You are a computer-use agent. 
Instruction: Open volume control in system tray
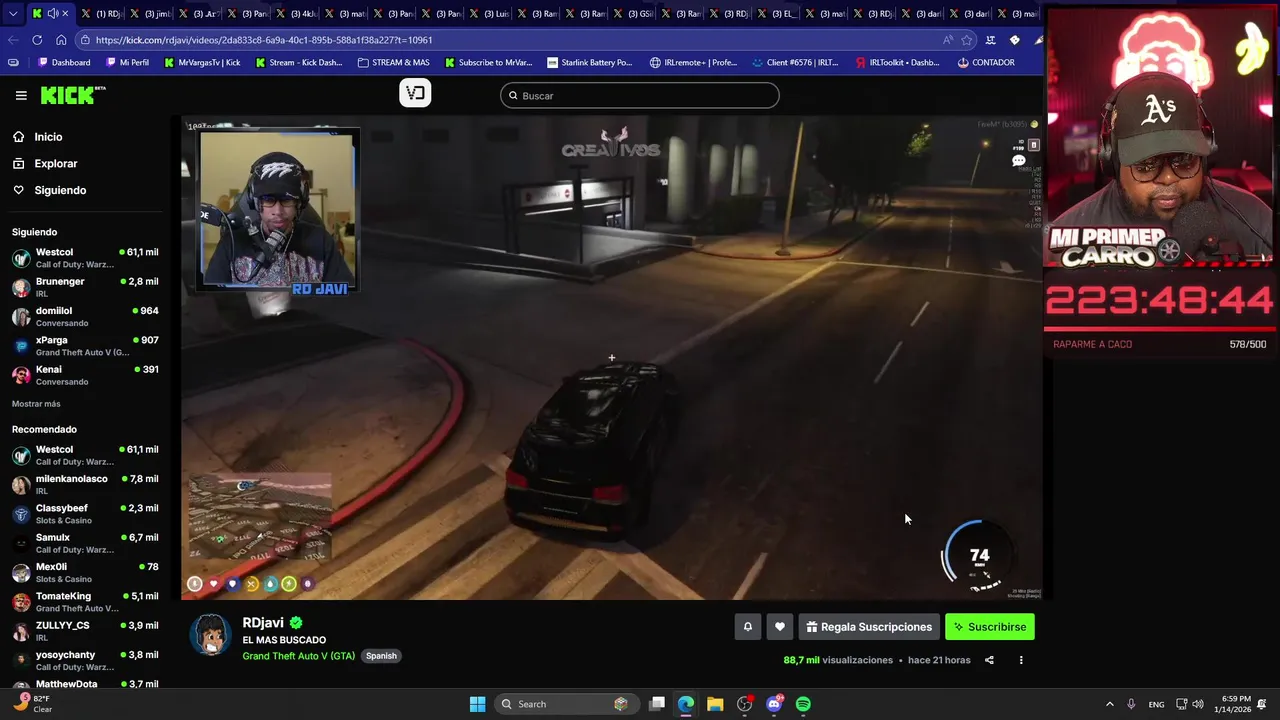click(1198, 704)
